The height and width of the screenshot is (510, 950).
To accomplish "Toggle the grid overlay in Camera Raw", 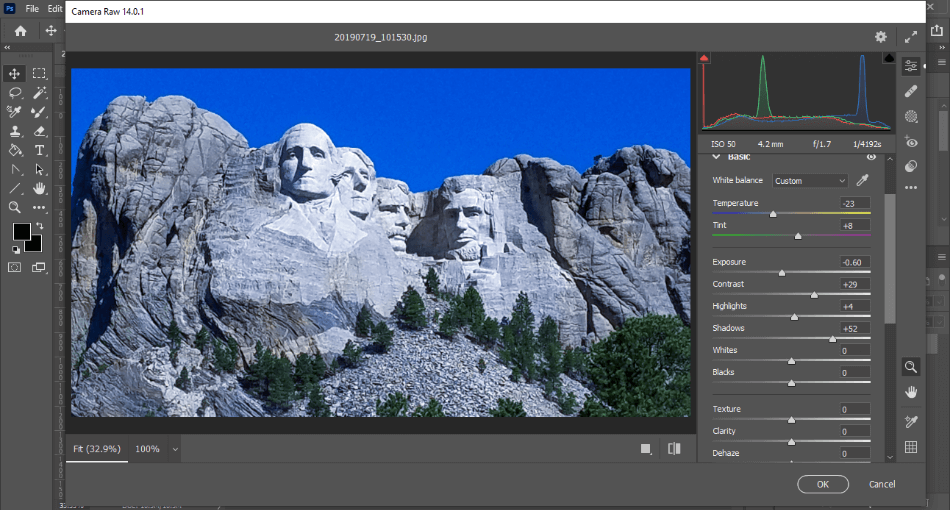I will tap(911, 447).
